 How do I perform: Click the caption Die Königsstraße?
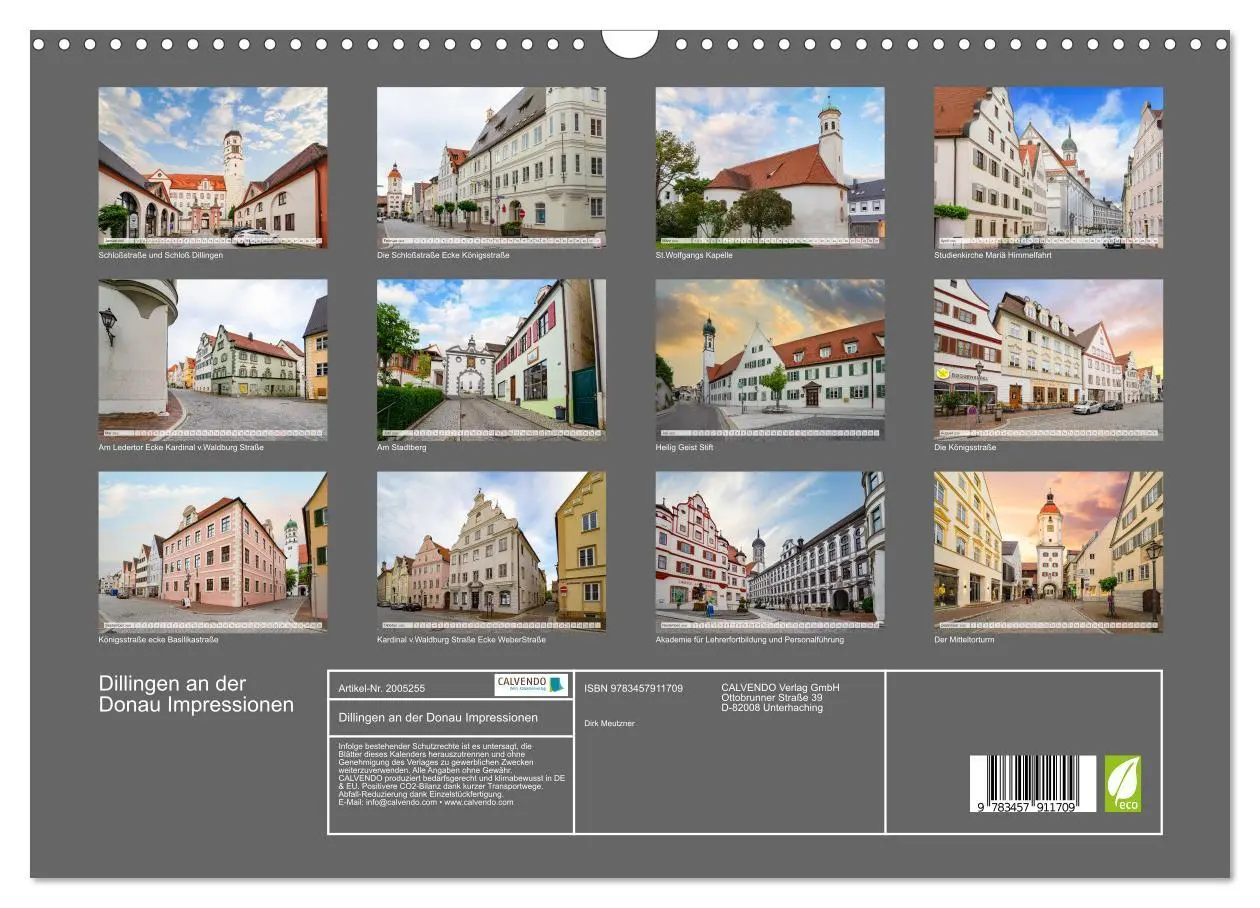click(965, 447)
